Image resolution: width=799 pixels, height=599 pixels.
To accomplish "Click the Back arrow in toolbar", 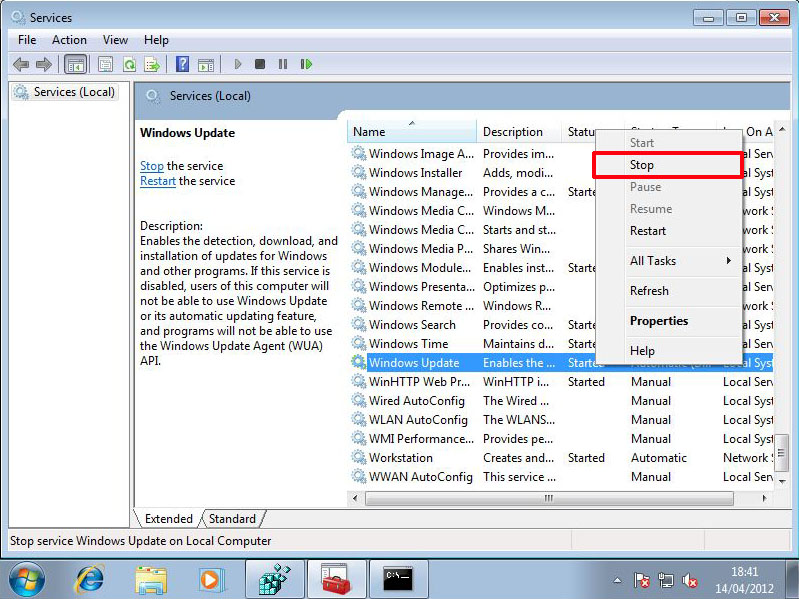I will [21, 65].
